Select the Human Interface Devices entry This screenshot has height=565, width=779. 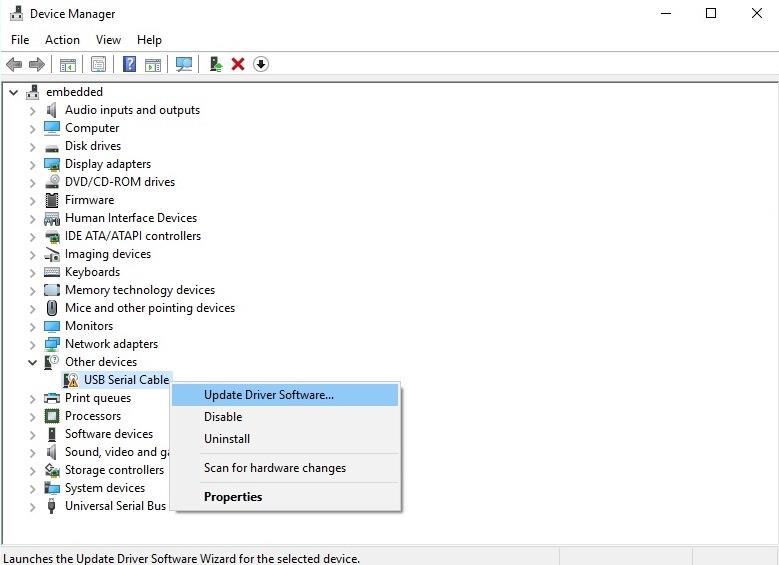coord(131,218)
